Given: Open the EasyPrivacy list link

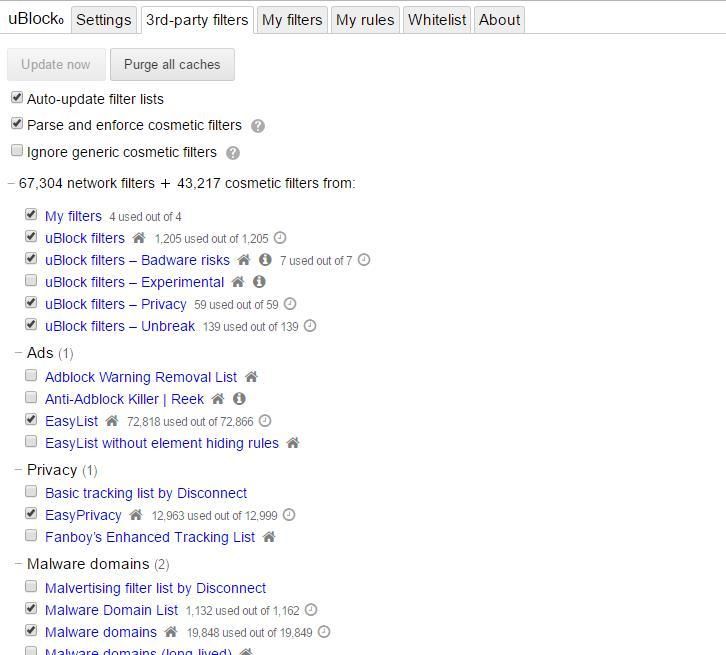Looking at the screenshot, I should pos(83,515).
